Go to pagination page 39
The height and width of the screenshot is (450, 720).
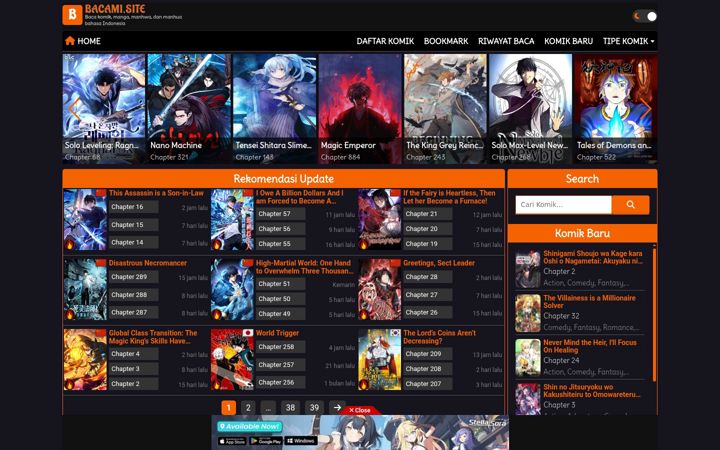314,407
